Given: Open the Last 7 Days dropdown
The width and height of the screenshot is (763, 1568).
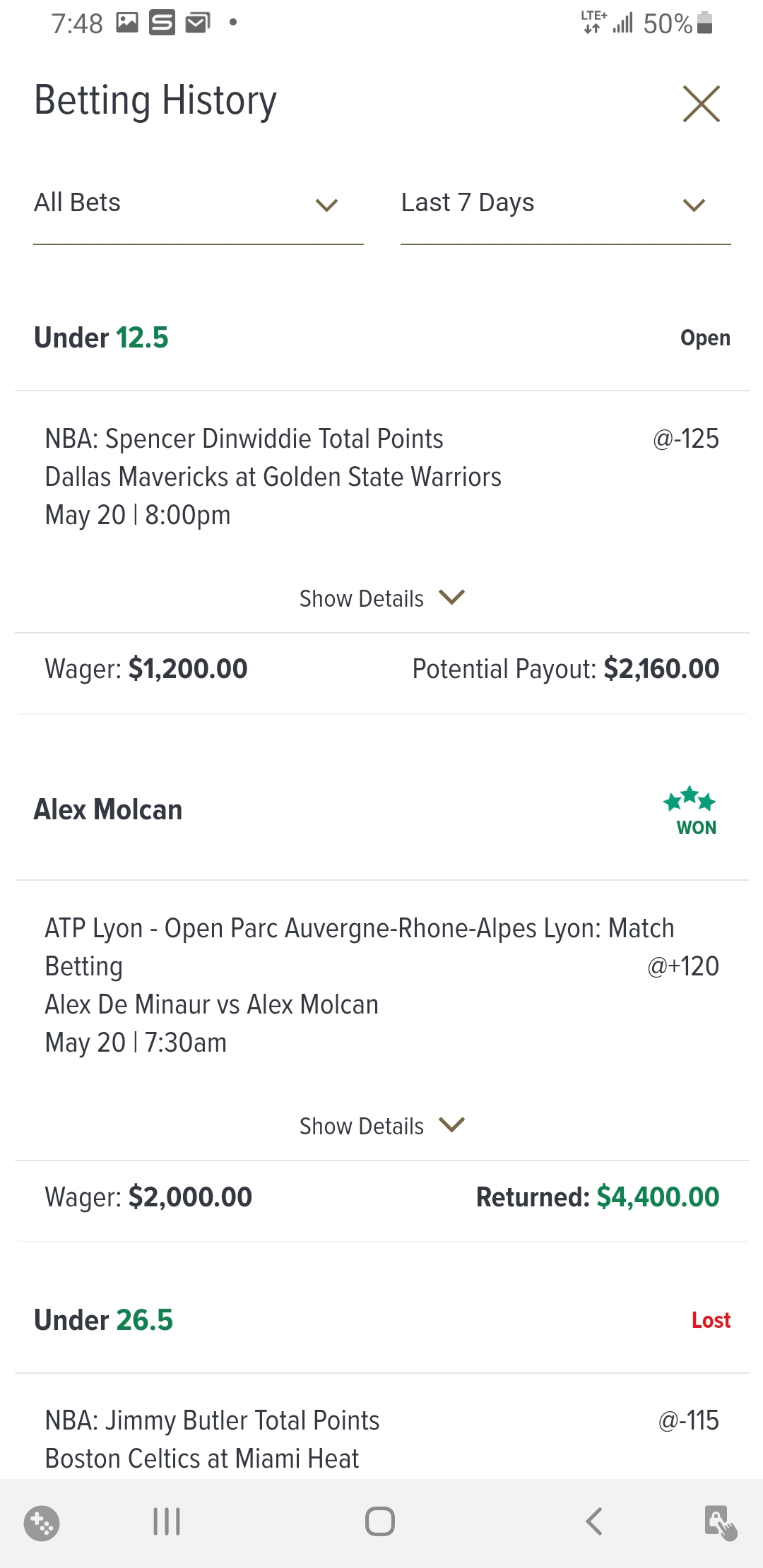Looking at the screenshot, I should pos(565,204).
